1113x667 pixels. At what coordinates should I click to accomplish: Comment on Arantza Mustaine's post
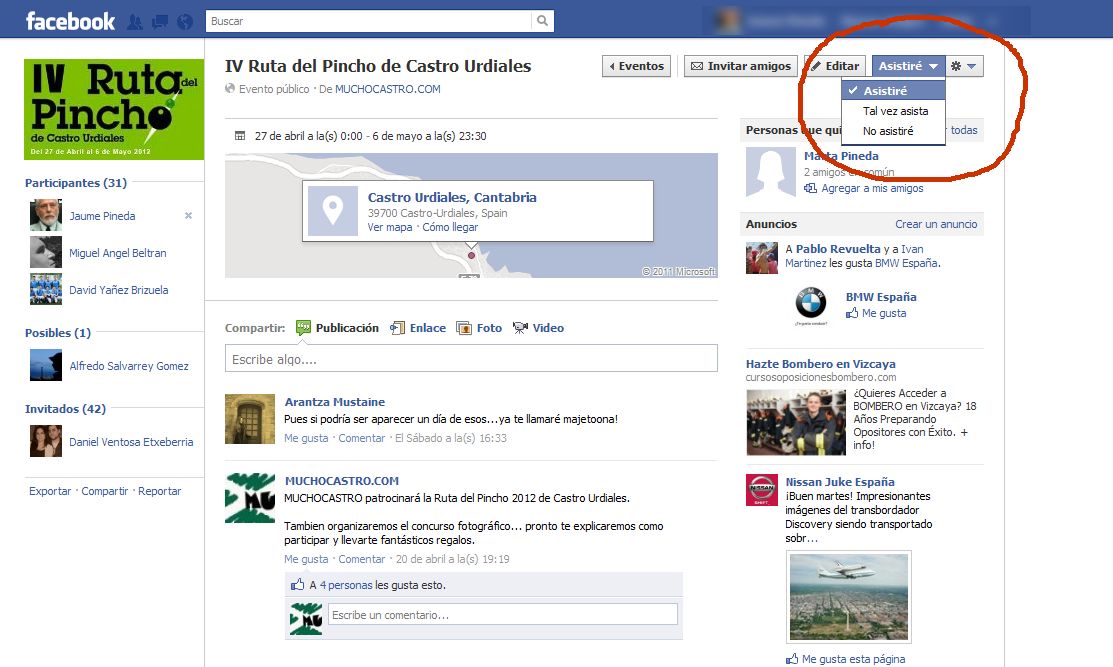(x=361, y=438)
